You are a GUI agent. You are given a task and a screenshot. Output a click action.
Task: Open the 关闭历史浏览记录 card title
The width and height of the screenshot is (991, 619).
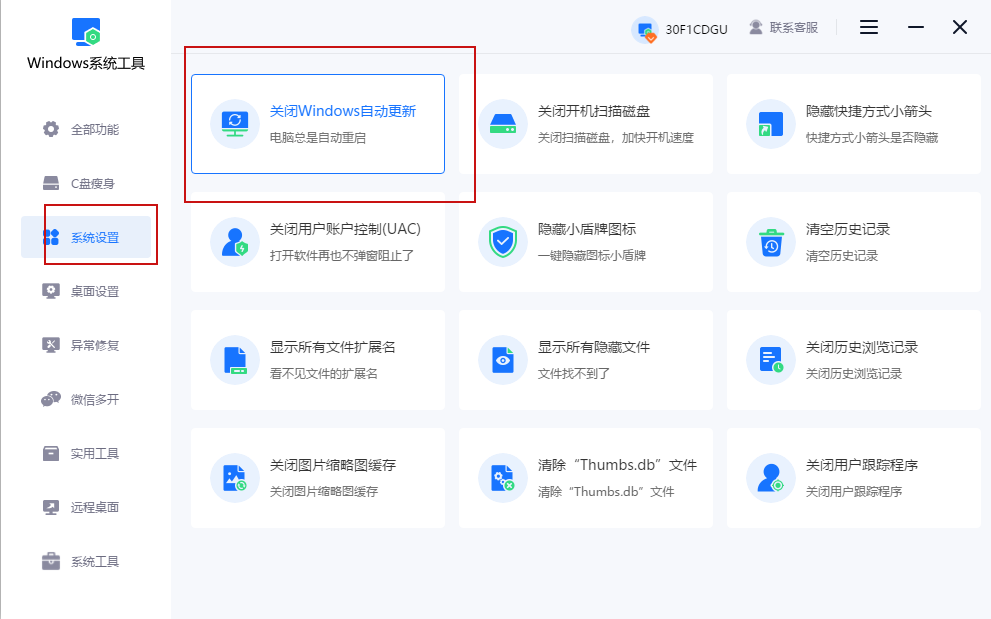coord(861,347)
